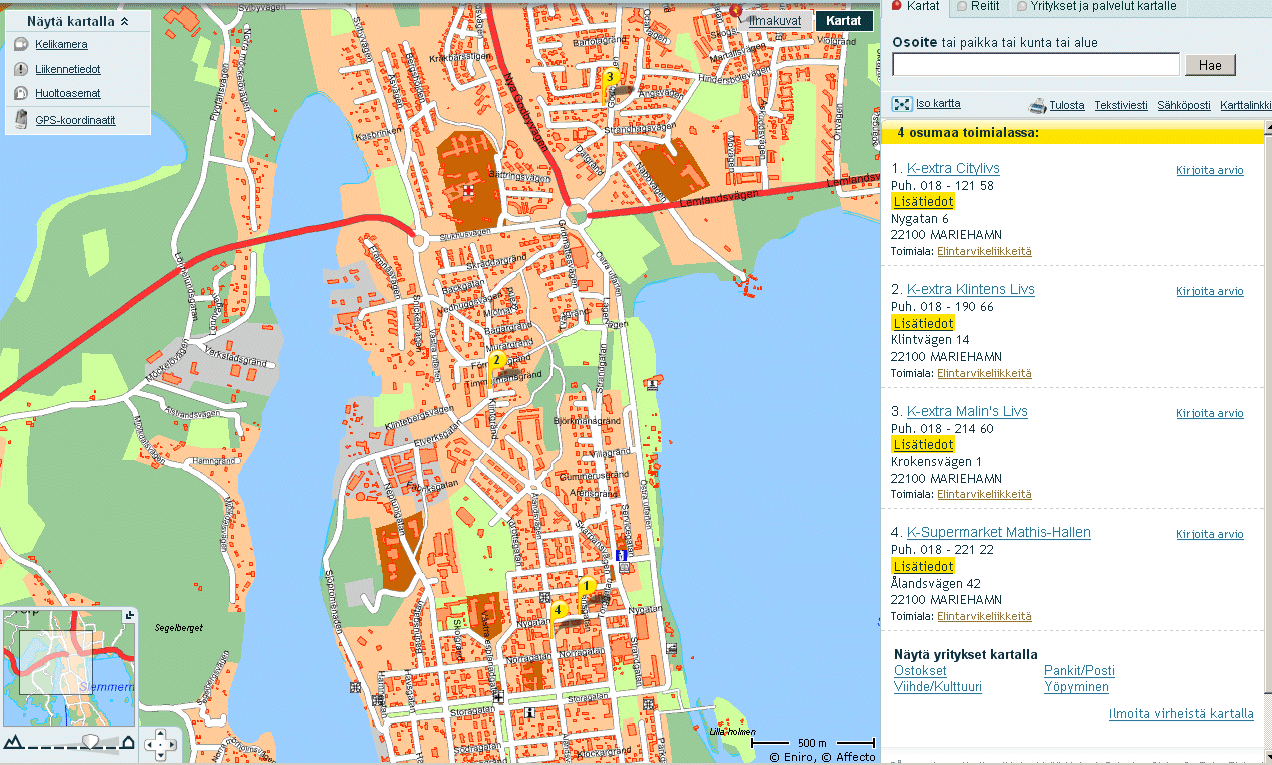
Task: Focus the Osoite search input field
Action: (1036, 65)
